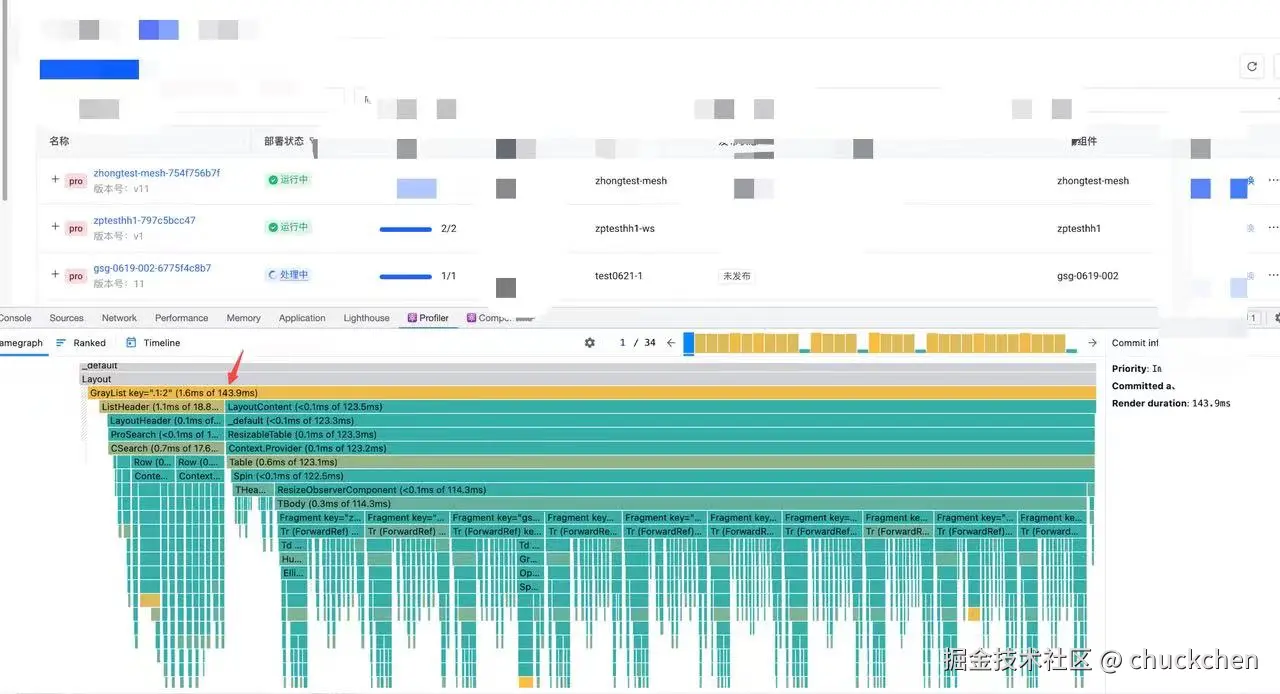1280x694 pixels.
Task: Select the Fragment key="z... flame bar
Action: coord(320,518)
